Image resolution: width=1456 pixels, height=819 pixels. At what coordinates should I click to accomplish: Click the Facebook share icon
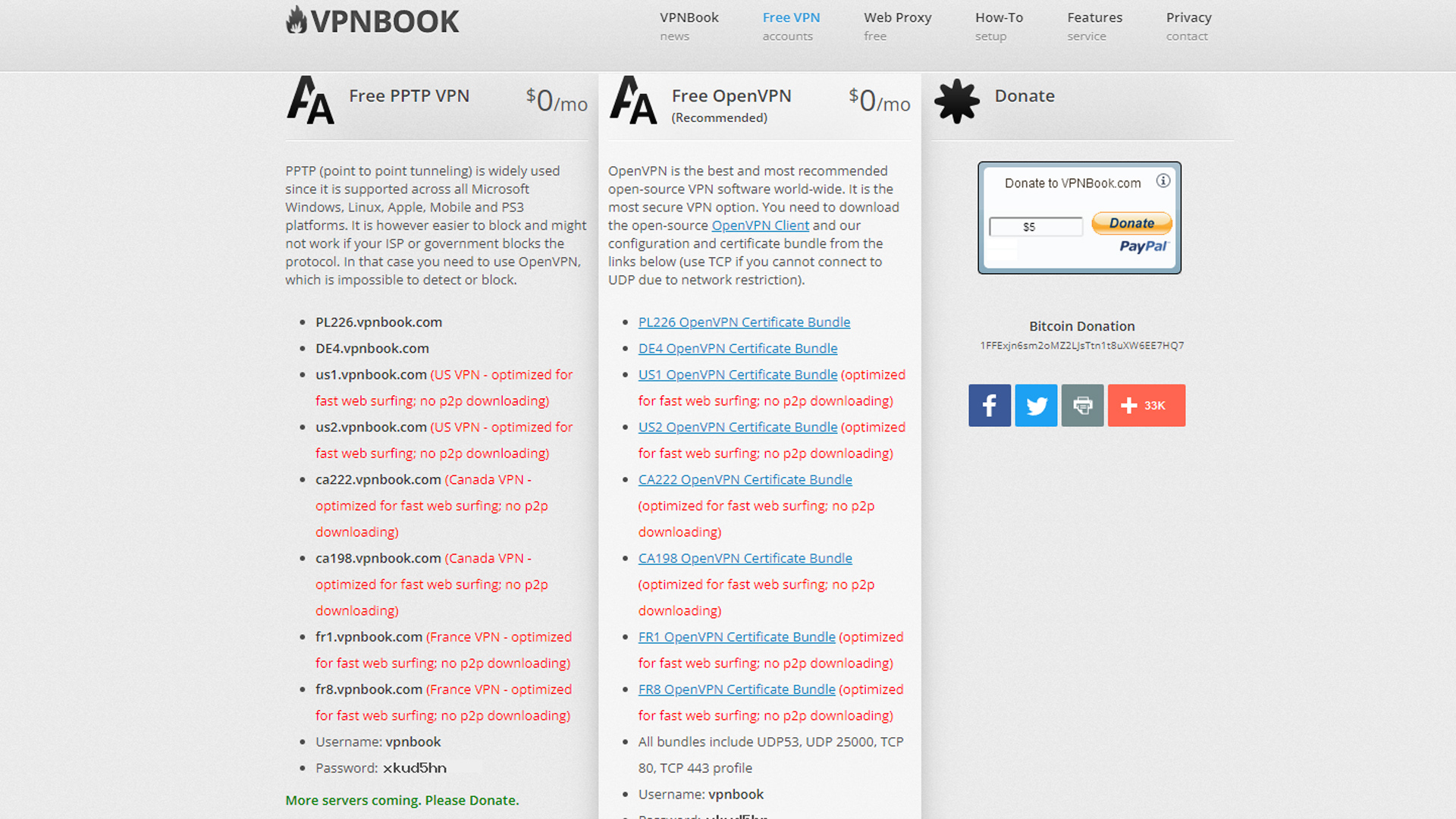tap(990, 405)
